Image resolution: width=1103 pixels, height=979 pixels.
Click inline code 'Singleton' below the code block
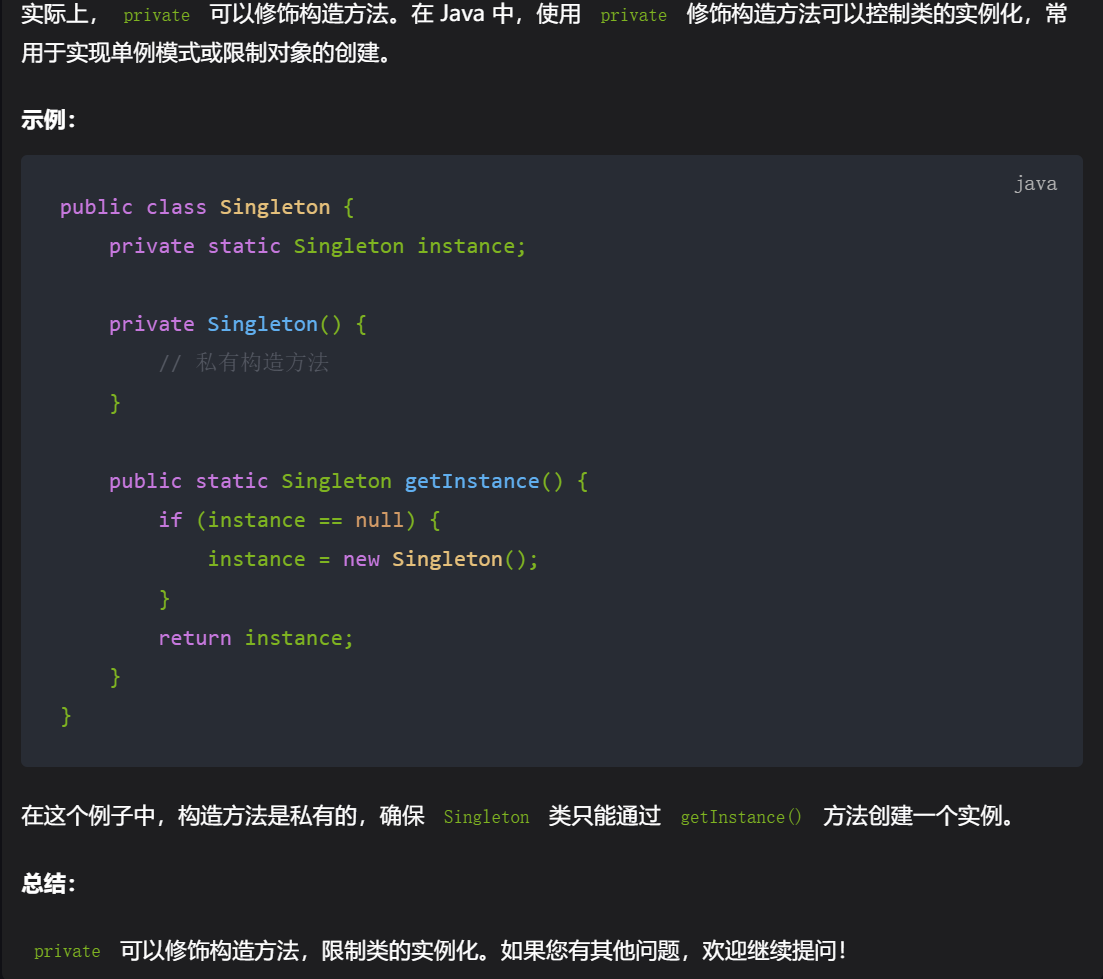(486, 817)
